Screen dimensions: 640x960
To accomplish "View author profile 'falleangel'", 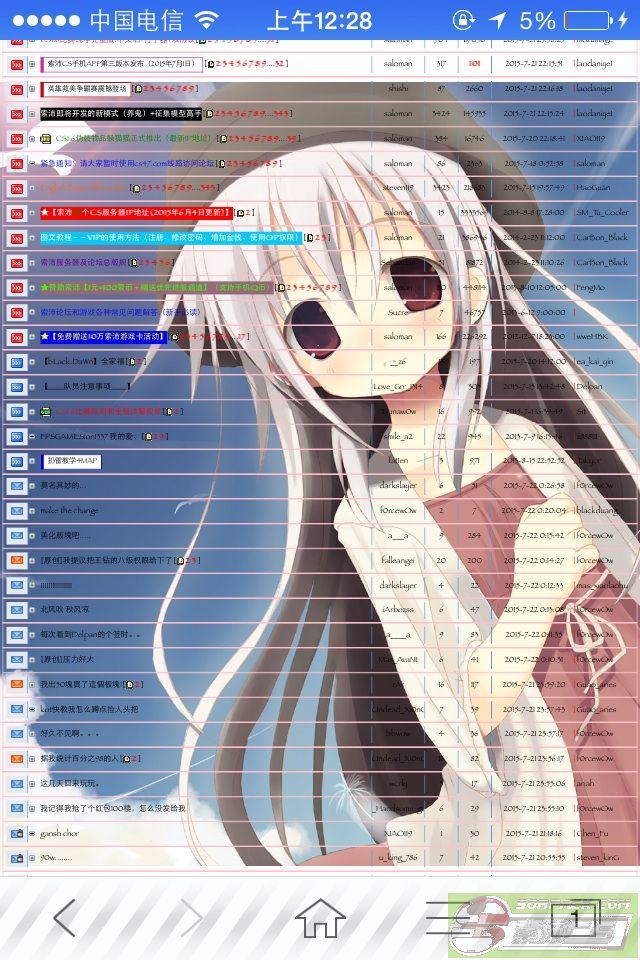I will click(398, 560).
